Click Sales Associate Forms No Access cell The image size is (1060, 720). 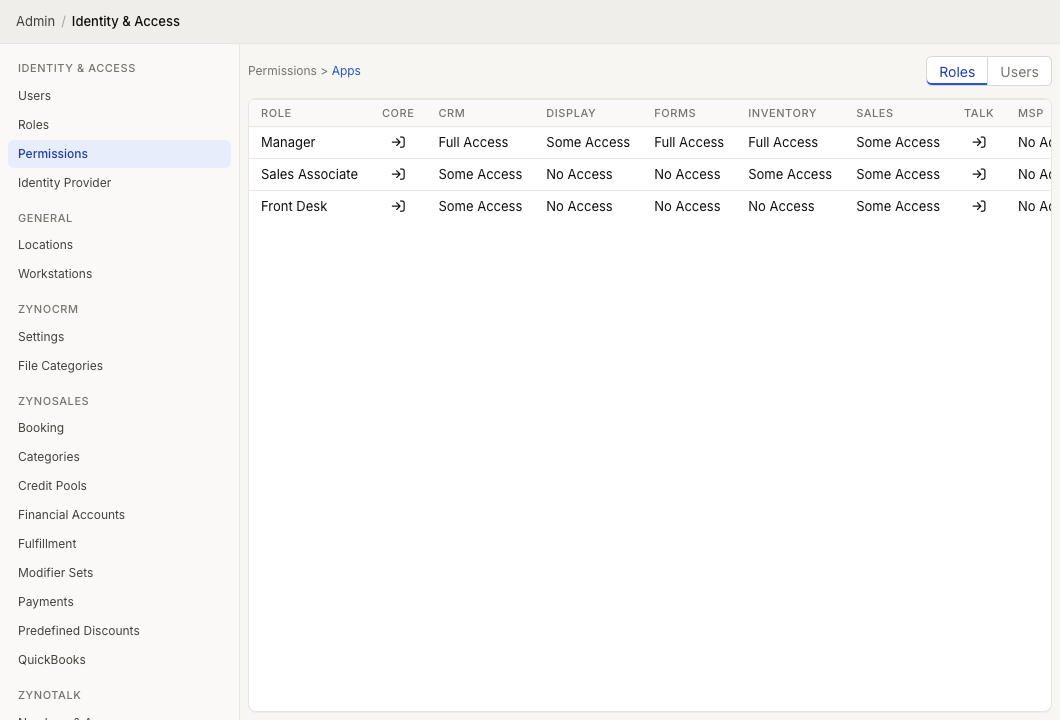click(687, 174)
